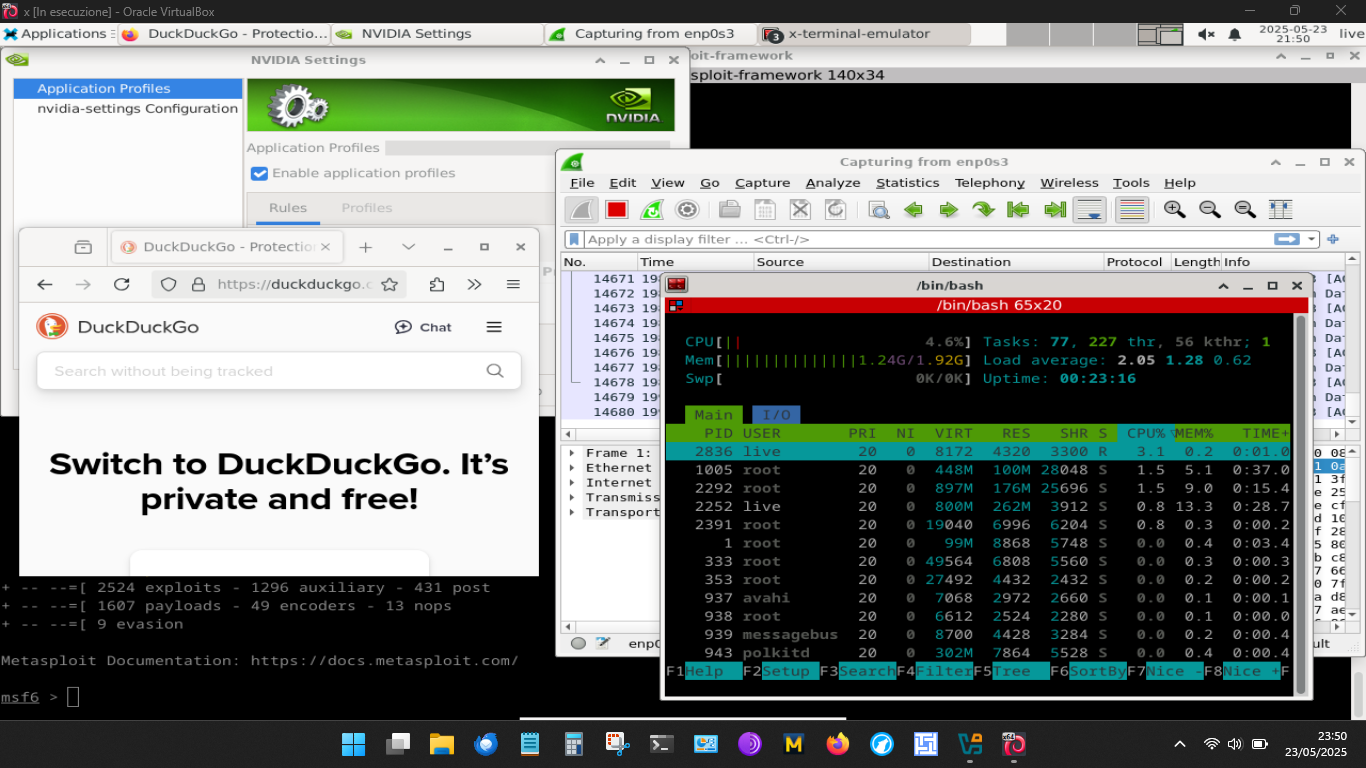Open the Wireshark Statistics menu
Image resolution: width=1366 pixels, height=768 pixels.
(x=907, y=183)
